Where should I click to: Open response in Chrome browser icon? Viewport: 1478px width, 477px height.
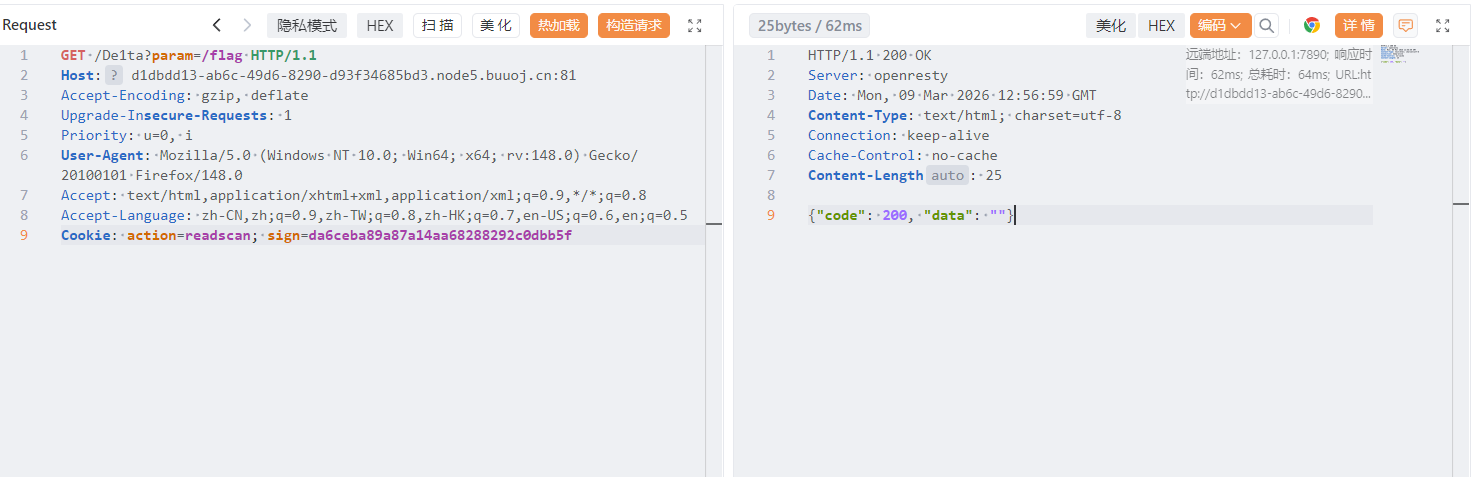pos(1312,26)
